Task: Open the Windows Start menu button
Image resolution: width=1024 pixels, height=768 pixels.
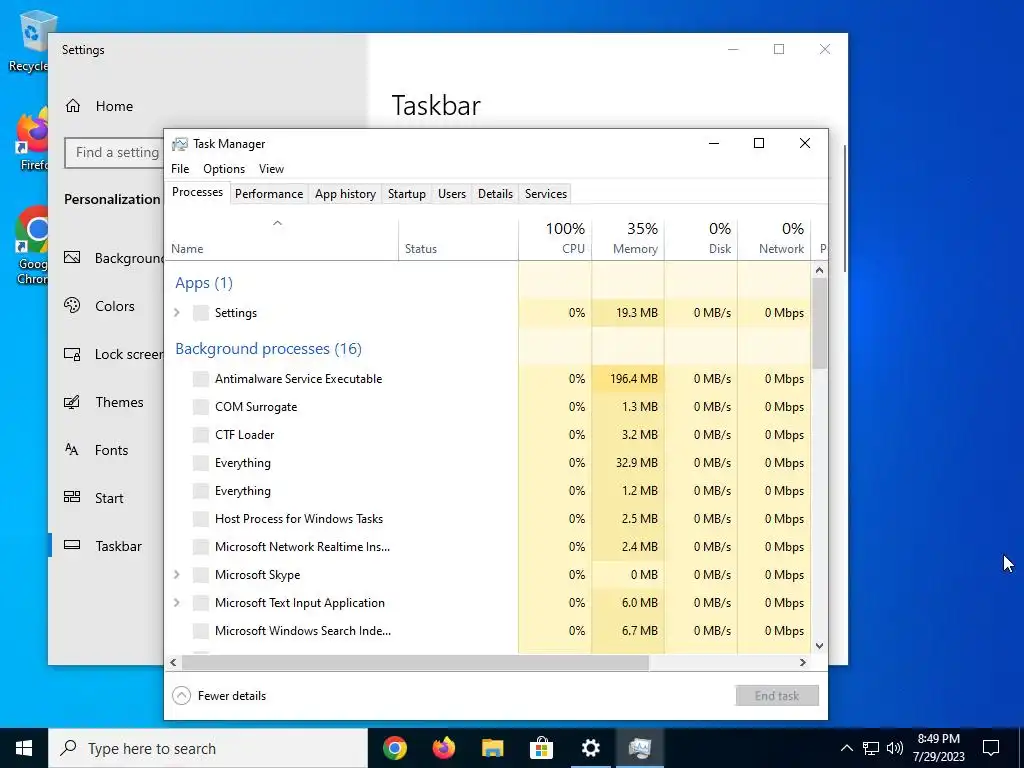Action: pos(24,748)
